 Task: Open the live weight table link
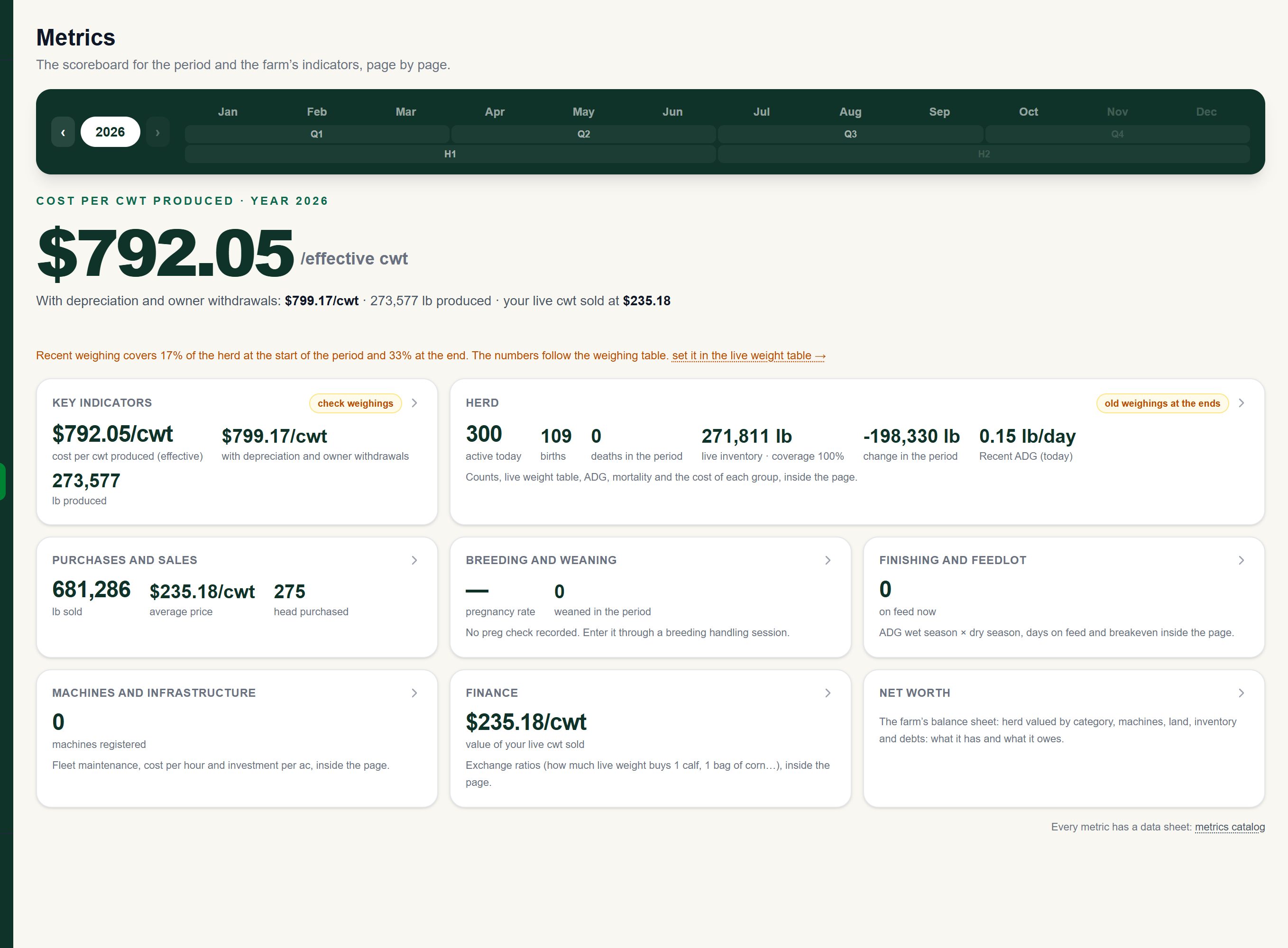[x=748, y=356]
